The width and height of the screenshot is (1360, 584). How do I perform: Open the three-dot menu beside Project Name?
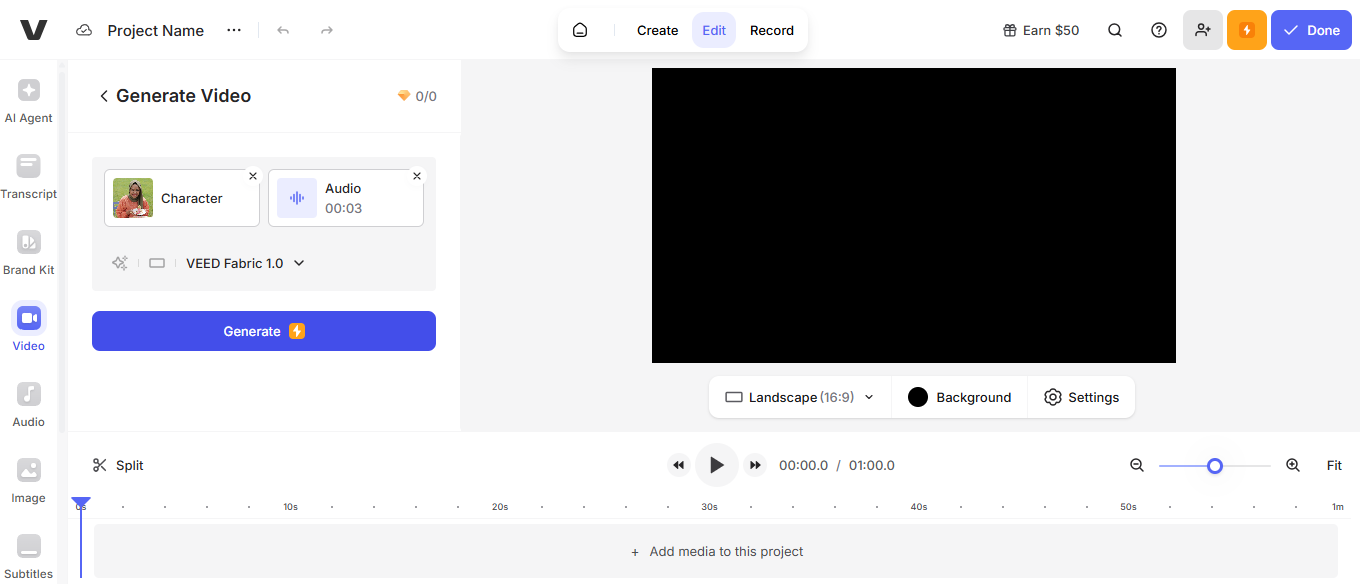coord(234,30)
